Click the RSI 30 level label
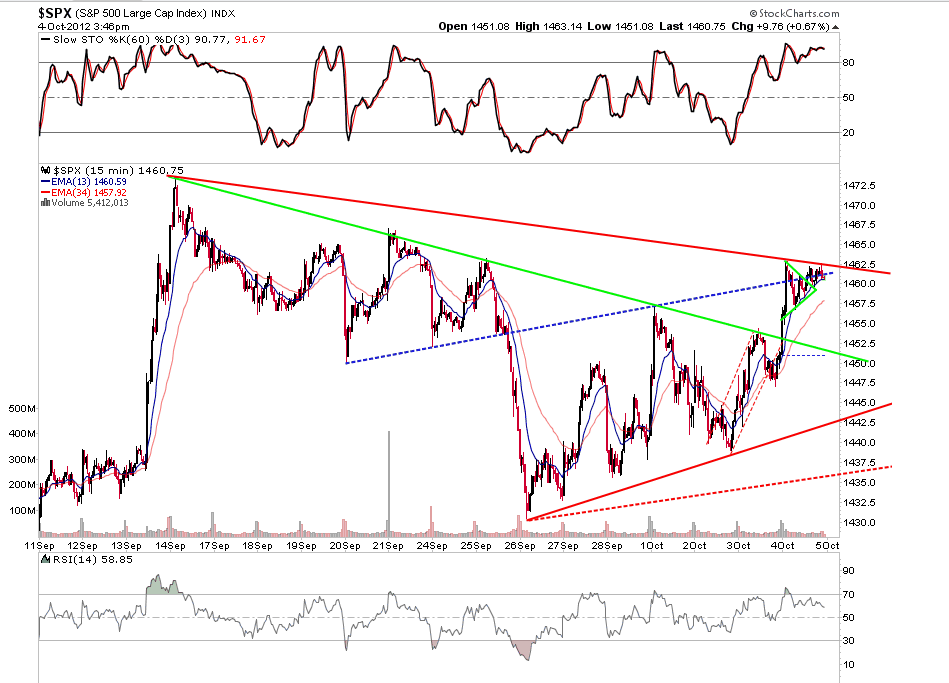The image size is (949, 683). pyautogui.click(x=849, y=641)
